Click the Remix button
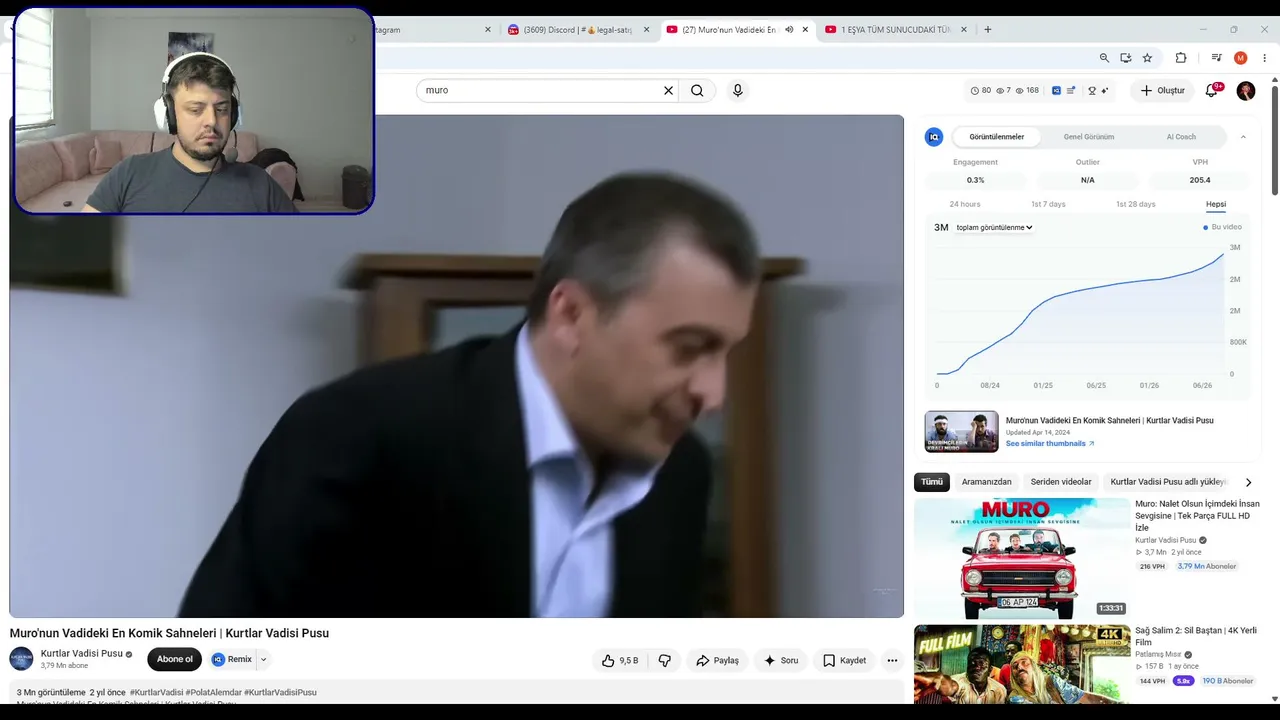This screenshot has width=1280, height=720. tap(232, 660)
